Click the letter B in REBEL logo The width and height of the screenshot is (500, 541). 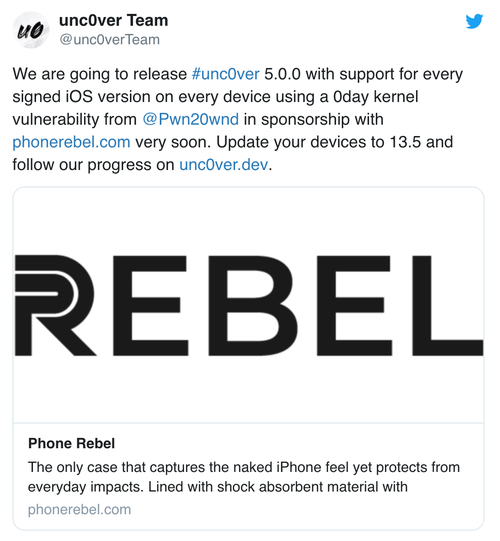tap(253, 305)
